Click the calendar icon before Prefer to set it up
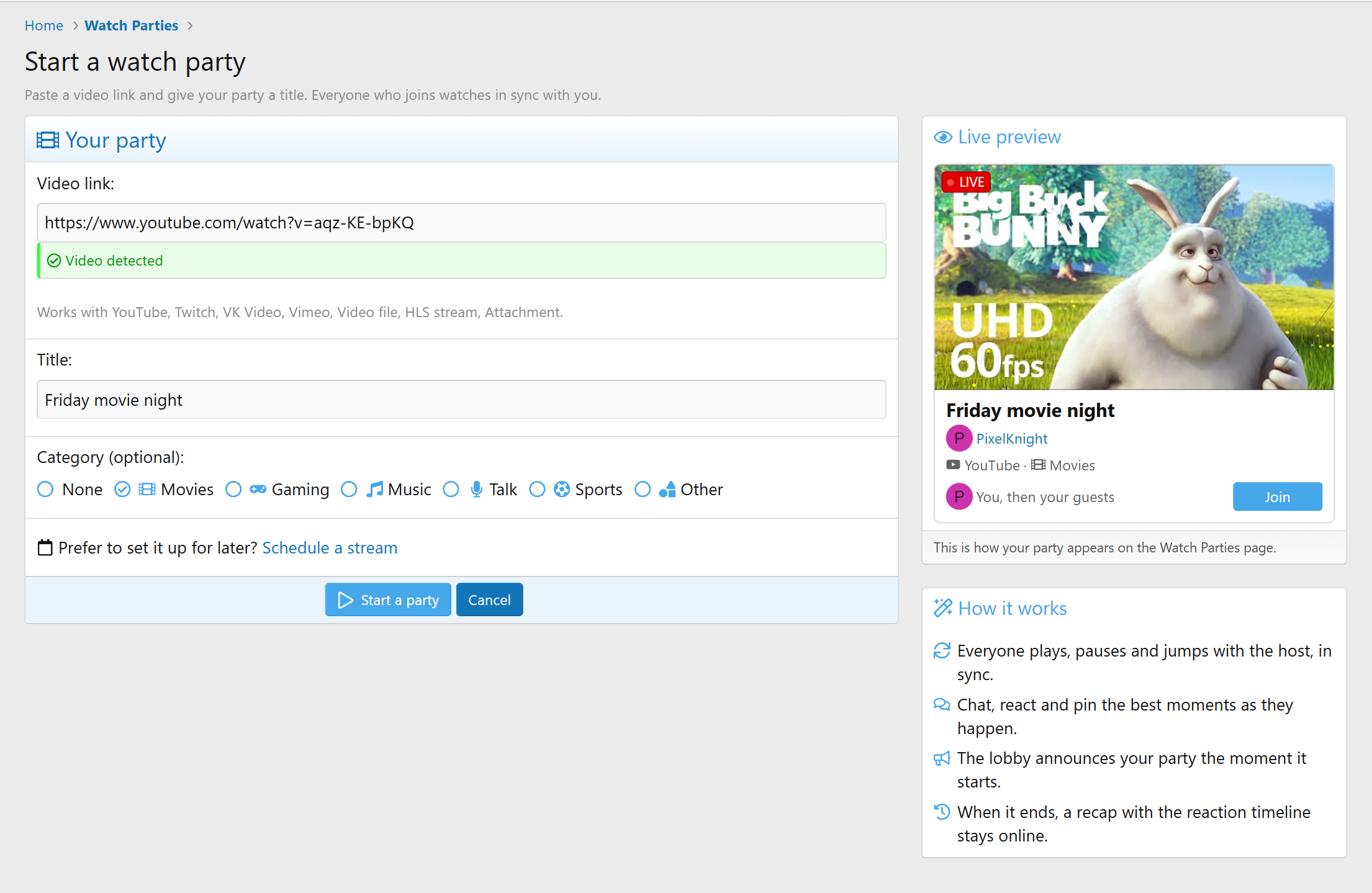 point(45,547)
